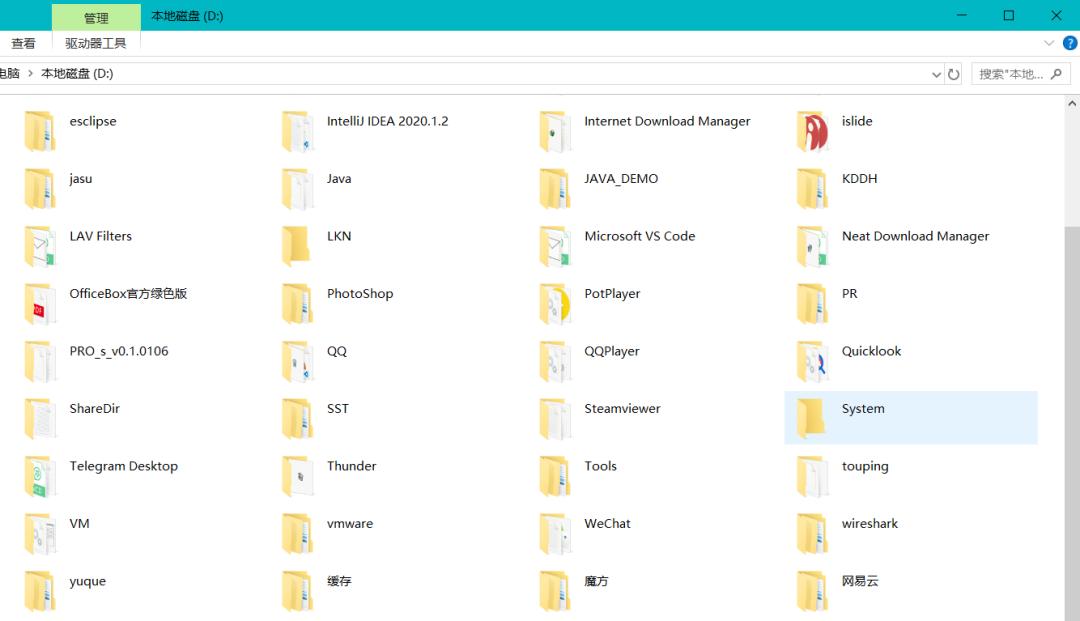Open the Telegram Desktop folder
This screenshot has width=1080, height=621.
[x=123, y=466]
